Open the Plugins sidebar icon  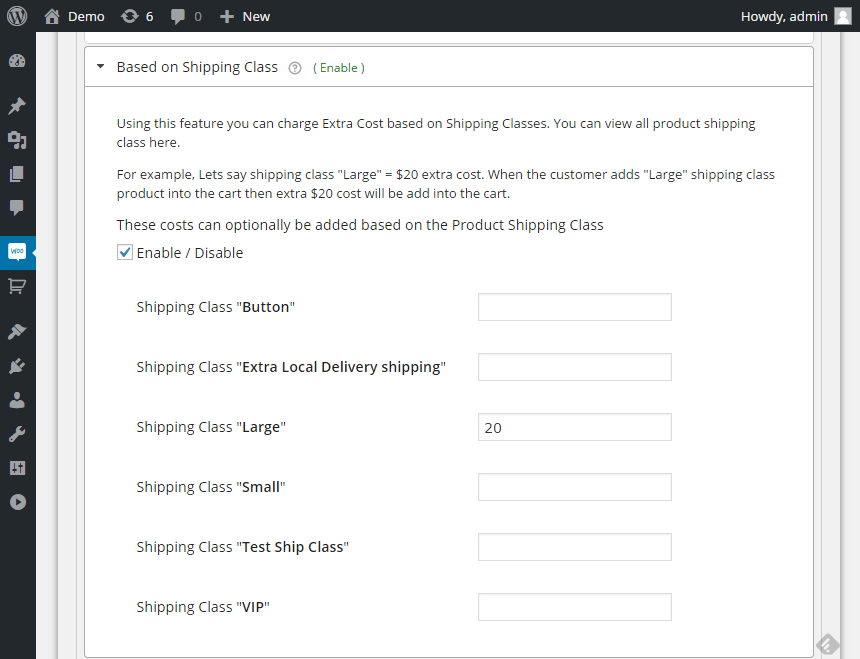point(17,366)
